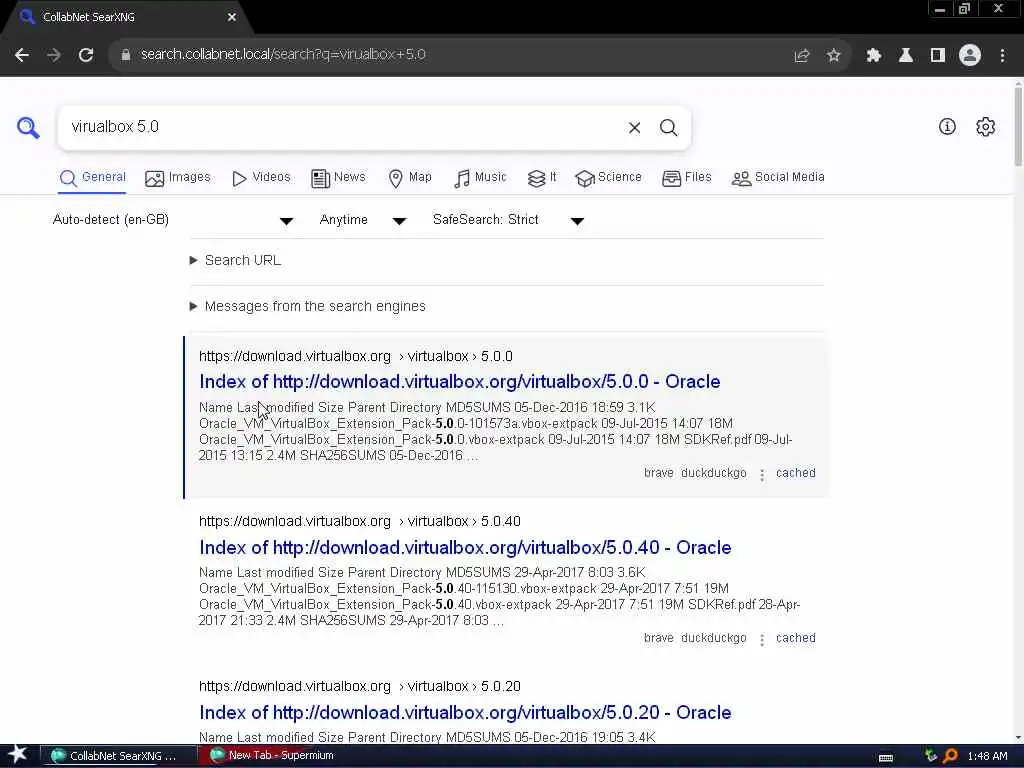Screen dimensions: 1024x768
Task: Click 'brave' engine label on the 5.0.40 result
Action: click(658, 638)
